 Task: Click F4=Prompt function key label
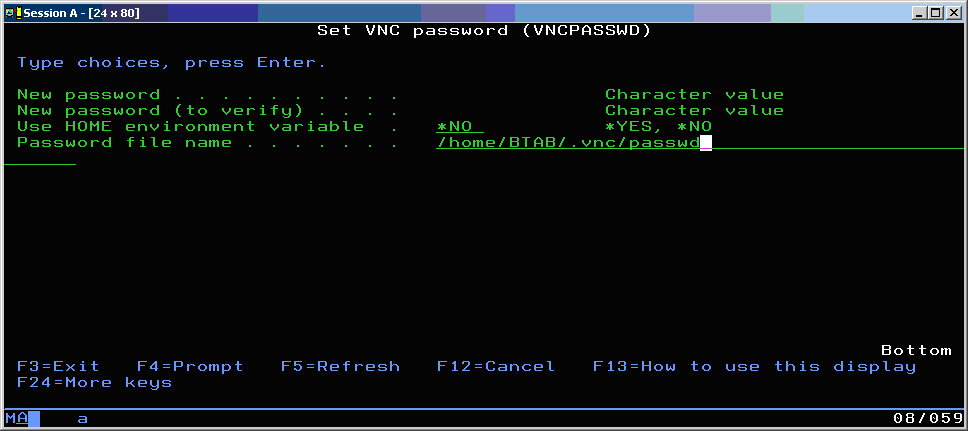pyautogui.click(x=190, y=367)
